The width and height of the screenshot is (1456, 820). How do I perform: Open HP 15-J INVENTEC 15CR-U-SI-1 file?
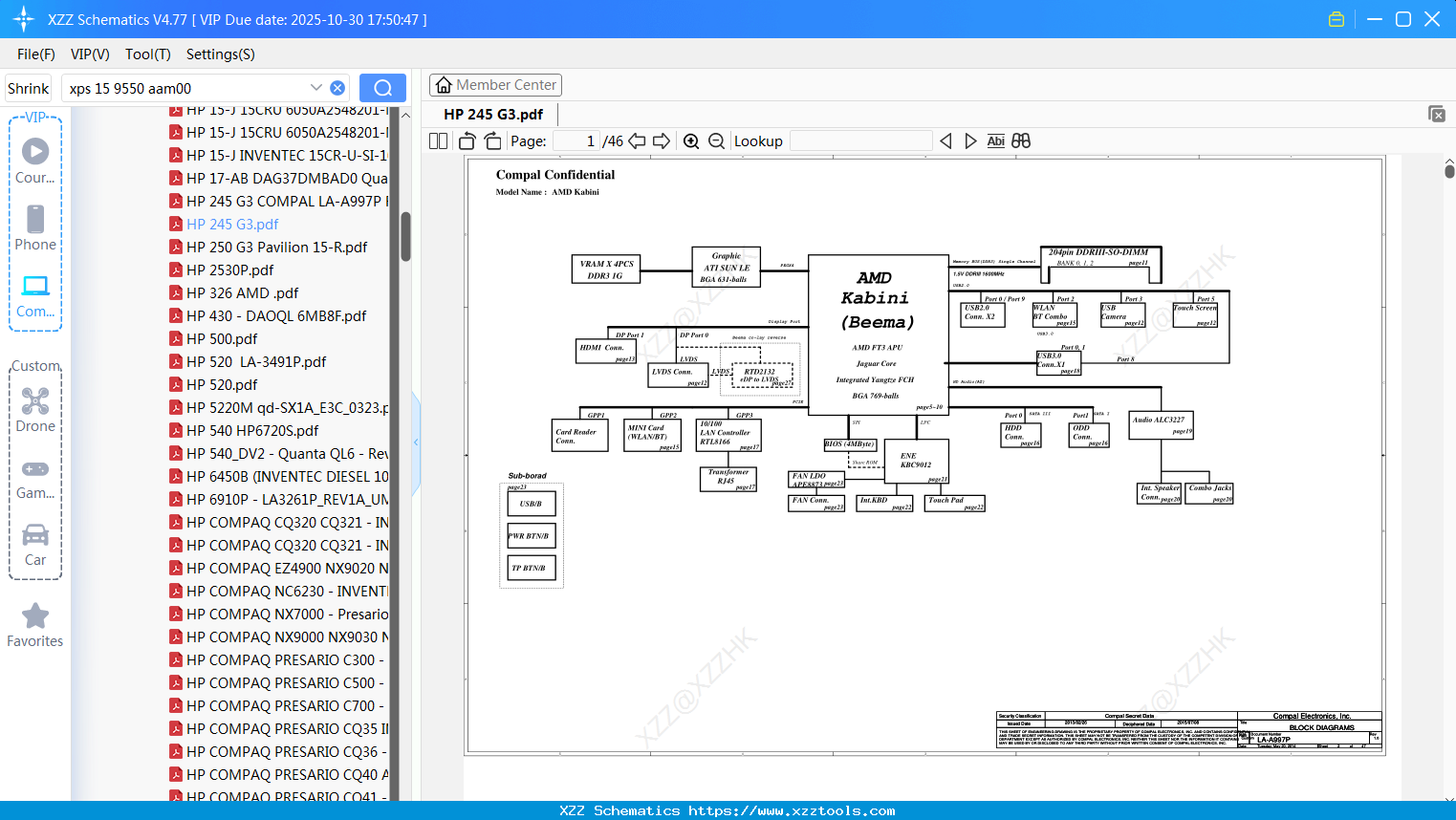(279, 155)
